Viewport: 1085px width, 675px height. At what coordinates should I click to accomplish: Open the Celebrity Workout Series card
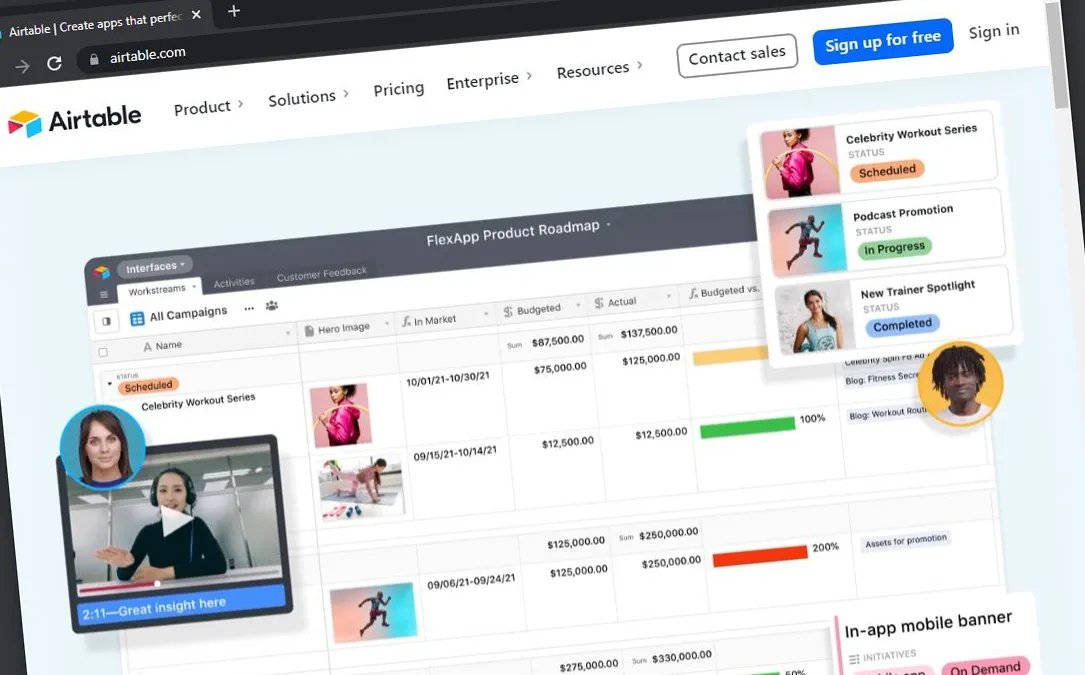(879, 154)
